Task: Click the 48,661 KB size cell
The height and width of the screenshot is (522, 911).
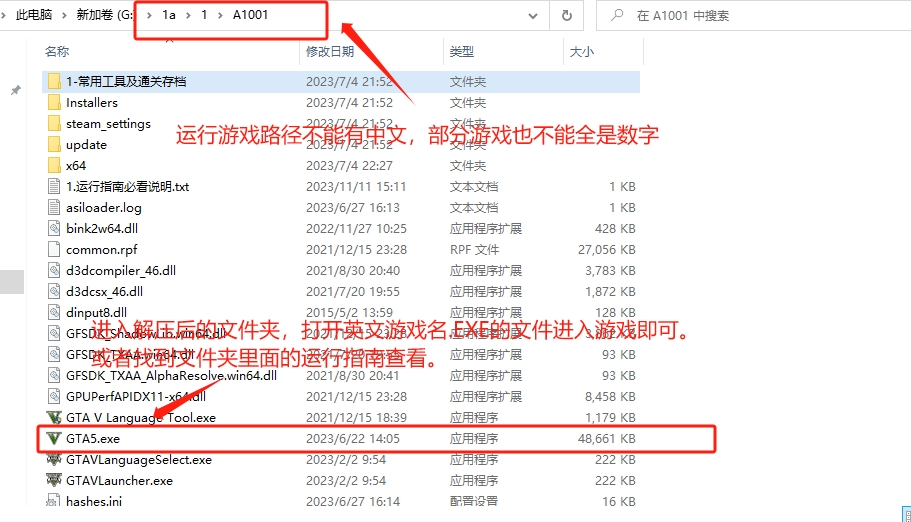Action: [607, 439]
